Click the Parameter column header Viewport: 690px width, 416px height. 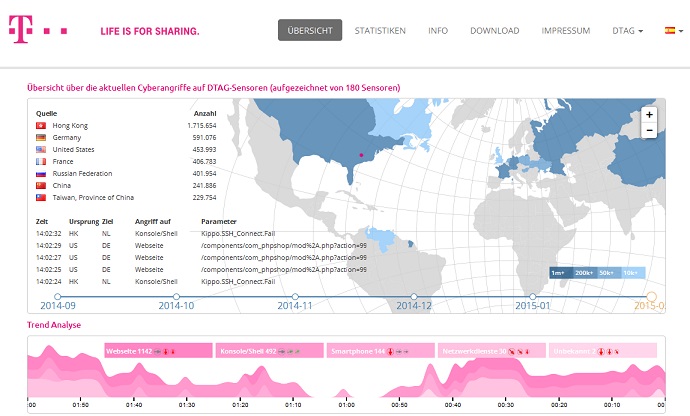pyautogui.click(x=219, y=221)
